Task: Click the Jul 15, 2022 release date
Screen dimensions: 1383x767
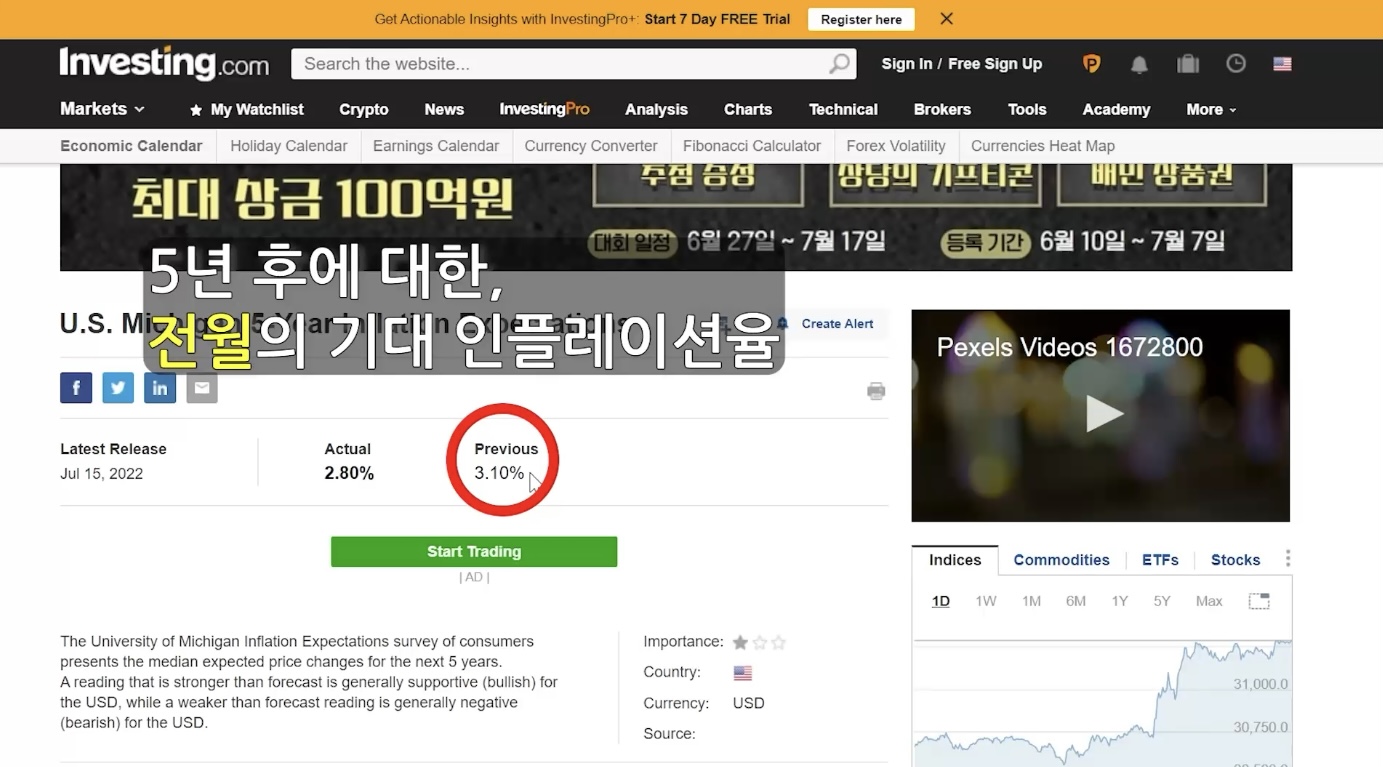Action: [101, 474]
